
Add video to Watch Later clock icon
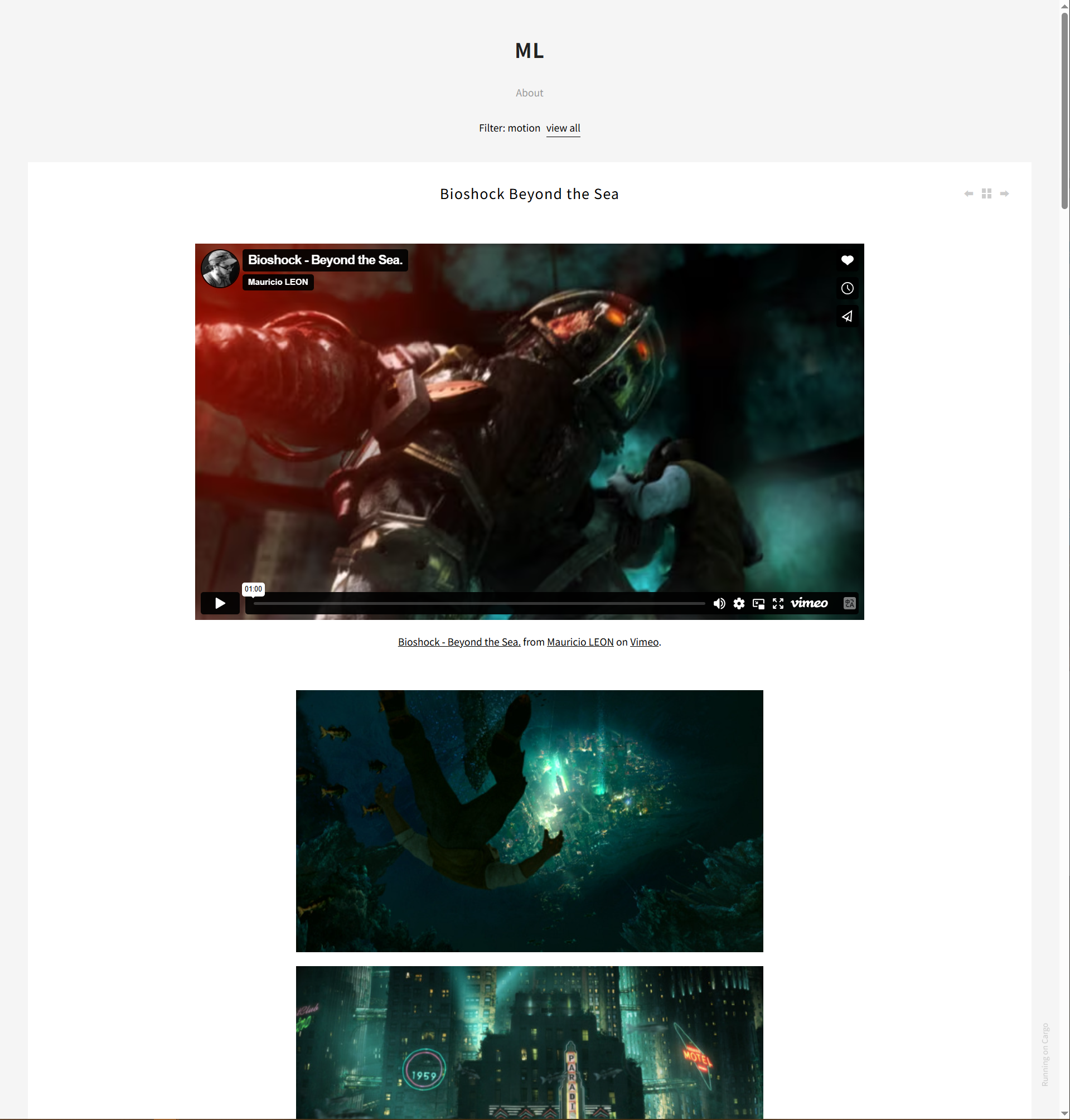(x=847, y=288)
